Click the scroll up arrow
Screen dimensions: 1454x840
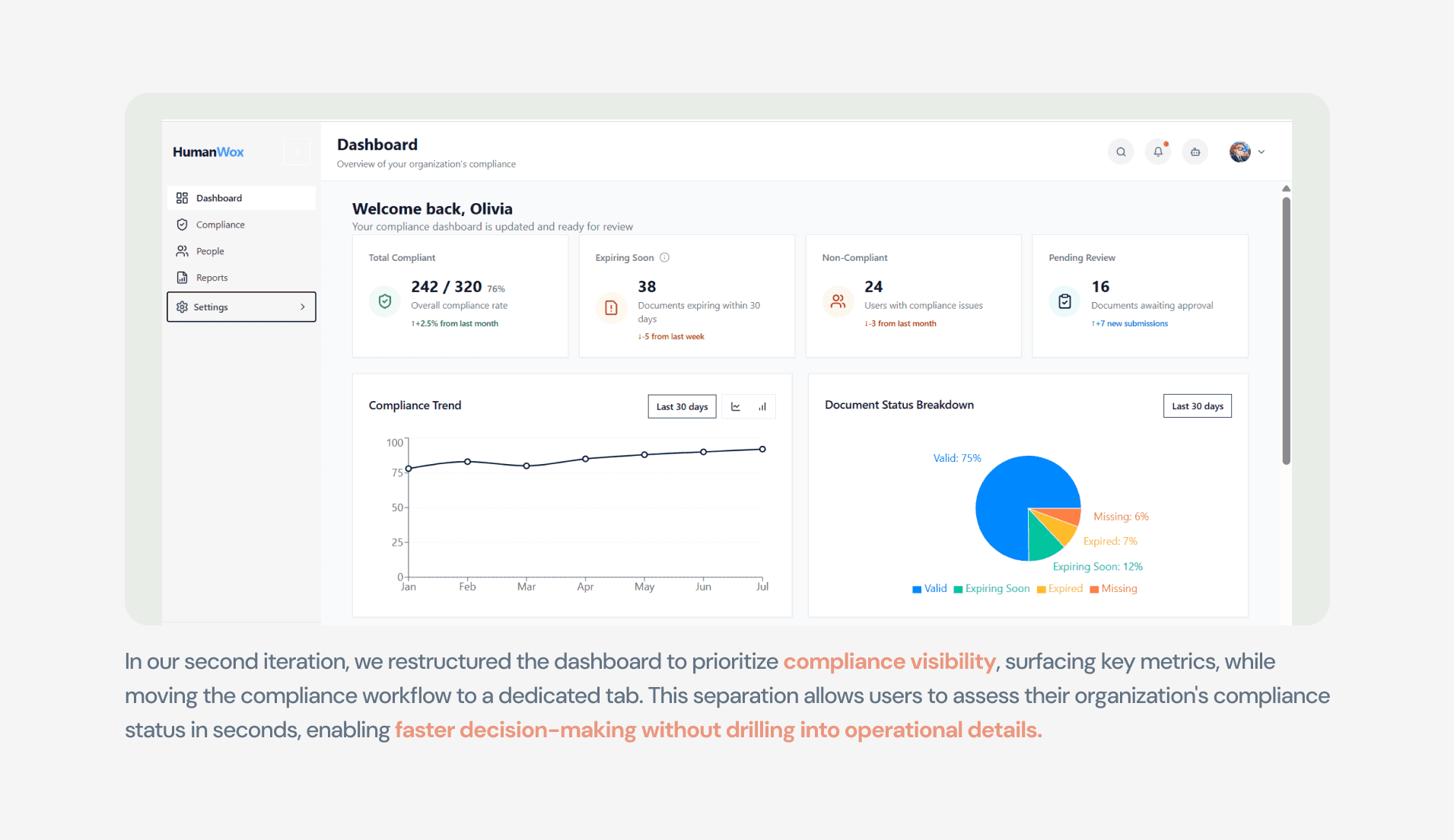pos(1286,189)
